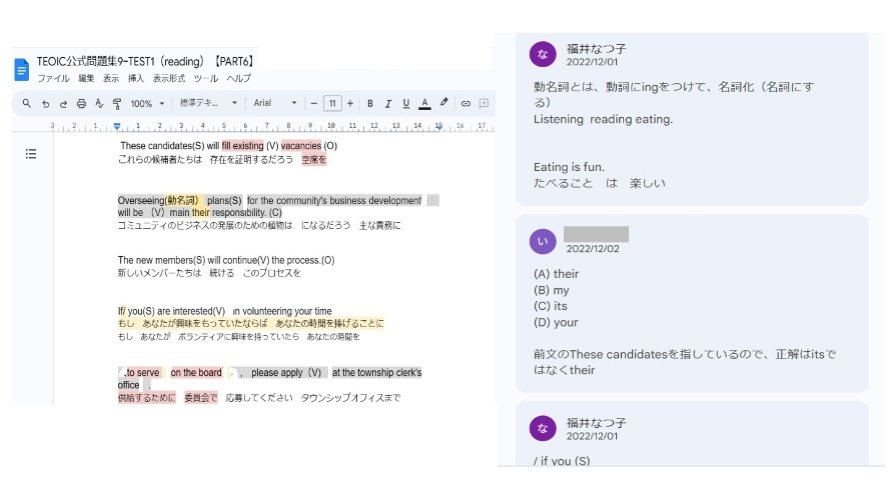
Task: Undo the last edit
Action: 45,103
